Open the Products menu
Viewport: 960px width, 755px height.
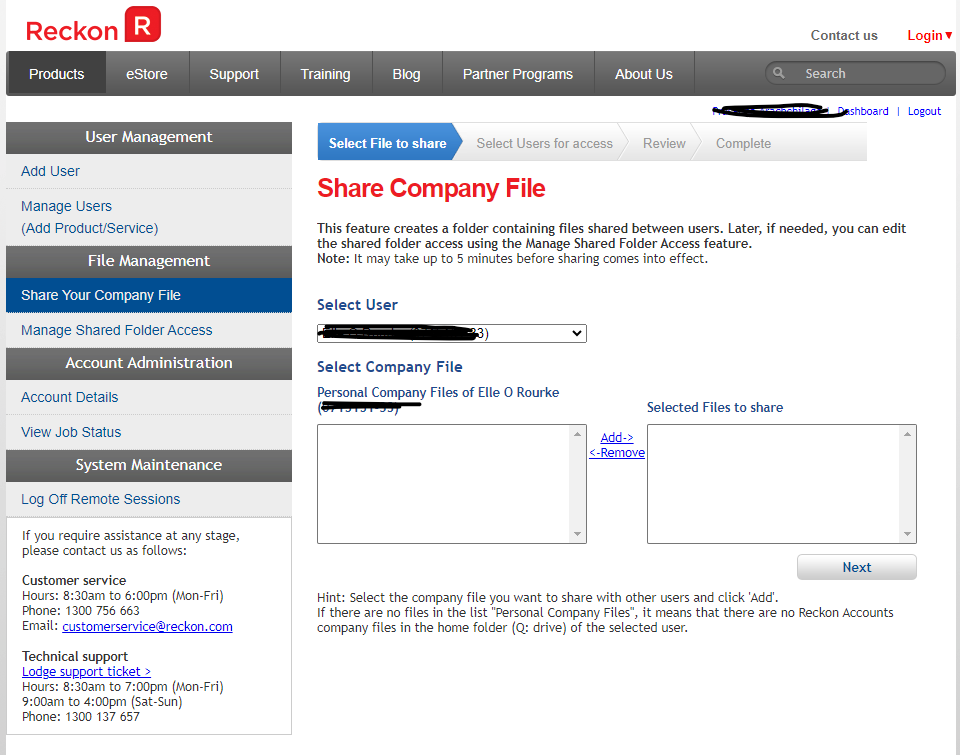click(x=56, y=73)
